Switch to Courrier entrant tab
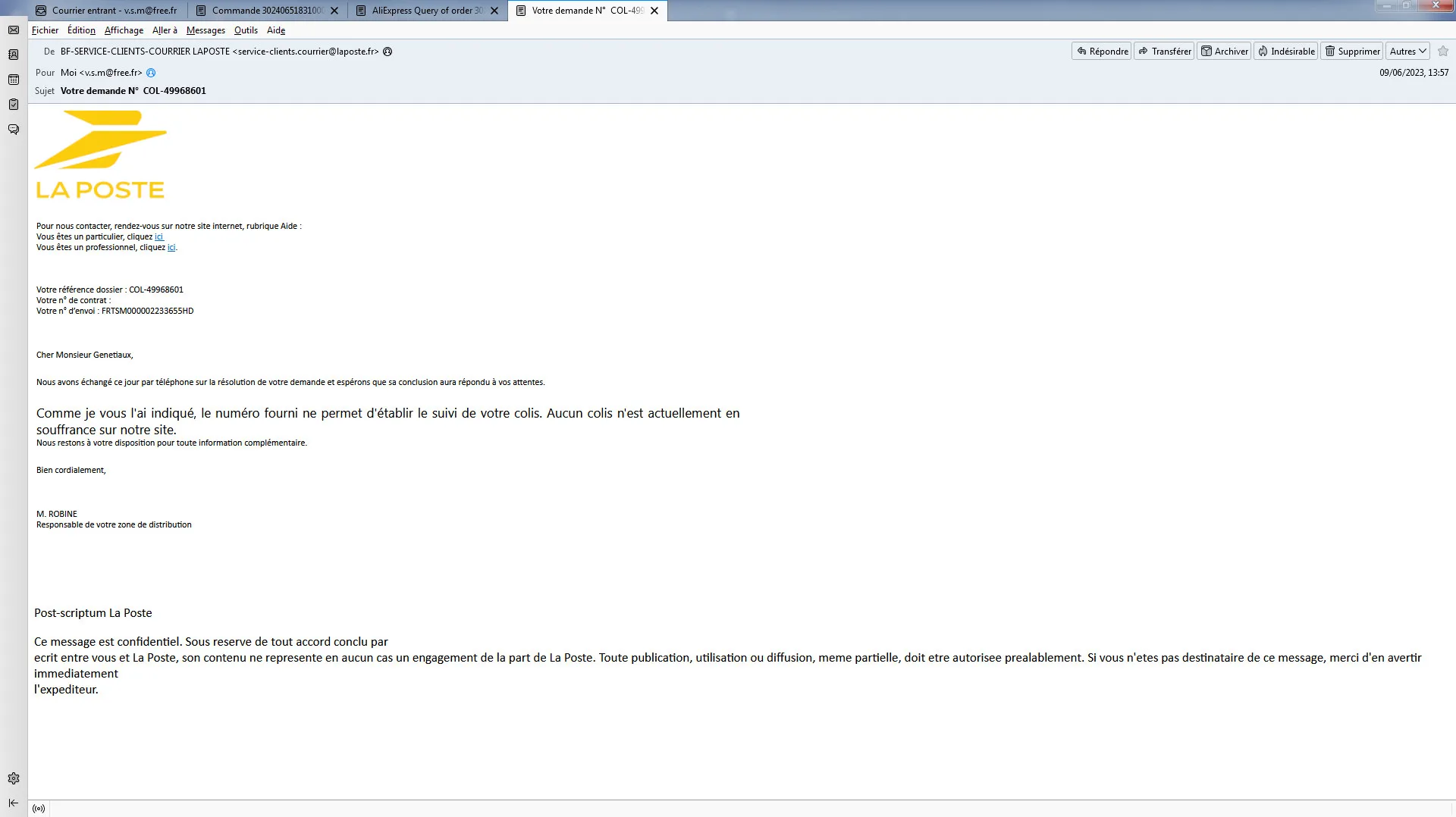Screen dimensions: 1456x817 click(107, 11)
